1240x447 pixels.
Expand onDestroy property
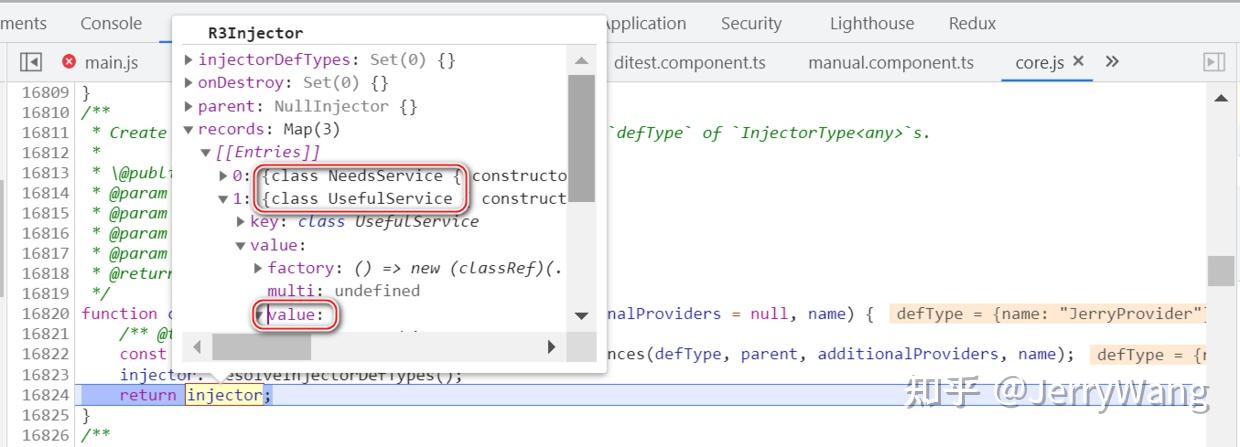[189, 83]
